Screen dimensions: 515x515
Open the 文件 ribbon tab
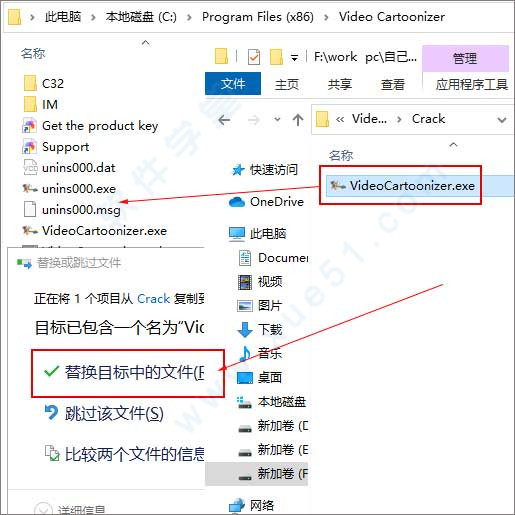coord(233,84)
